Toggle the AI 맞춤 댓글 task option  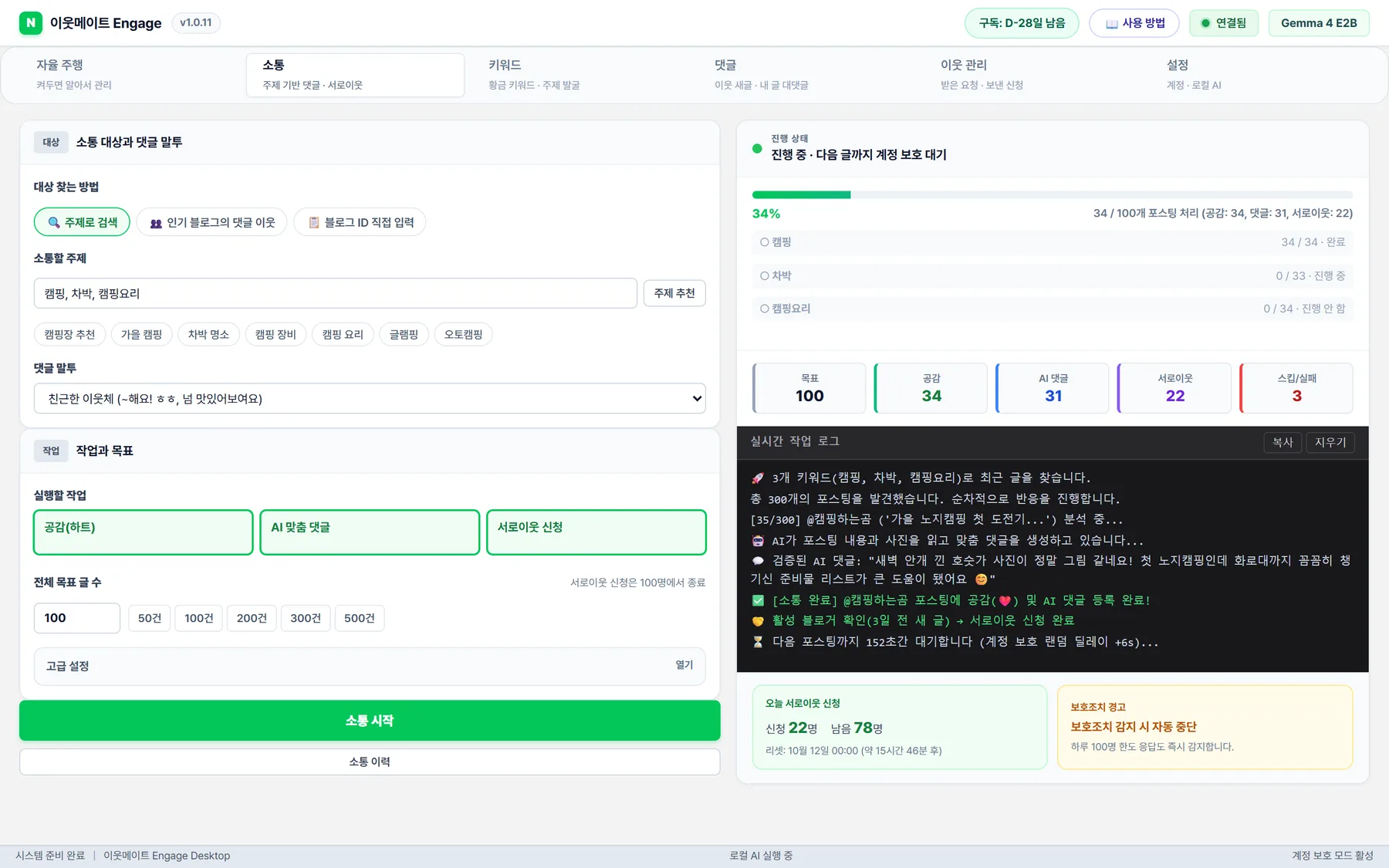(370, 532)
